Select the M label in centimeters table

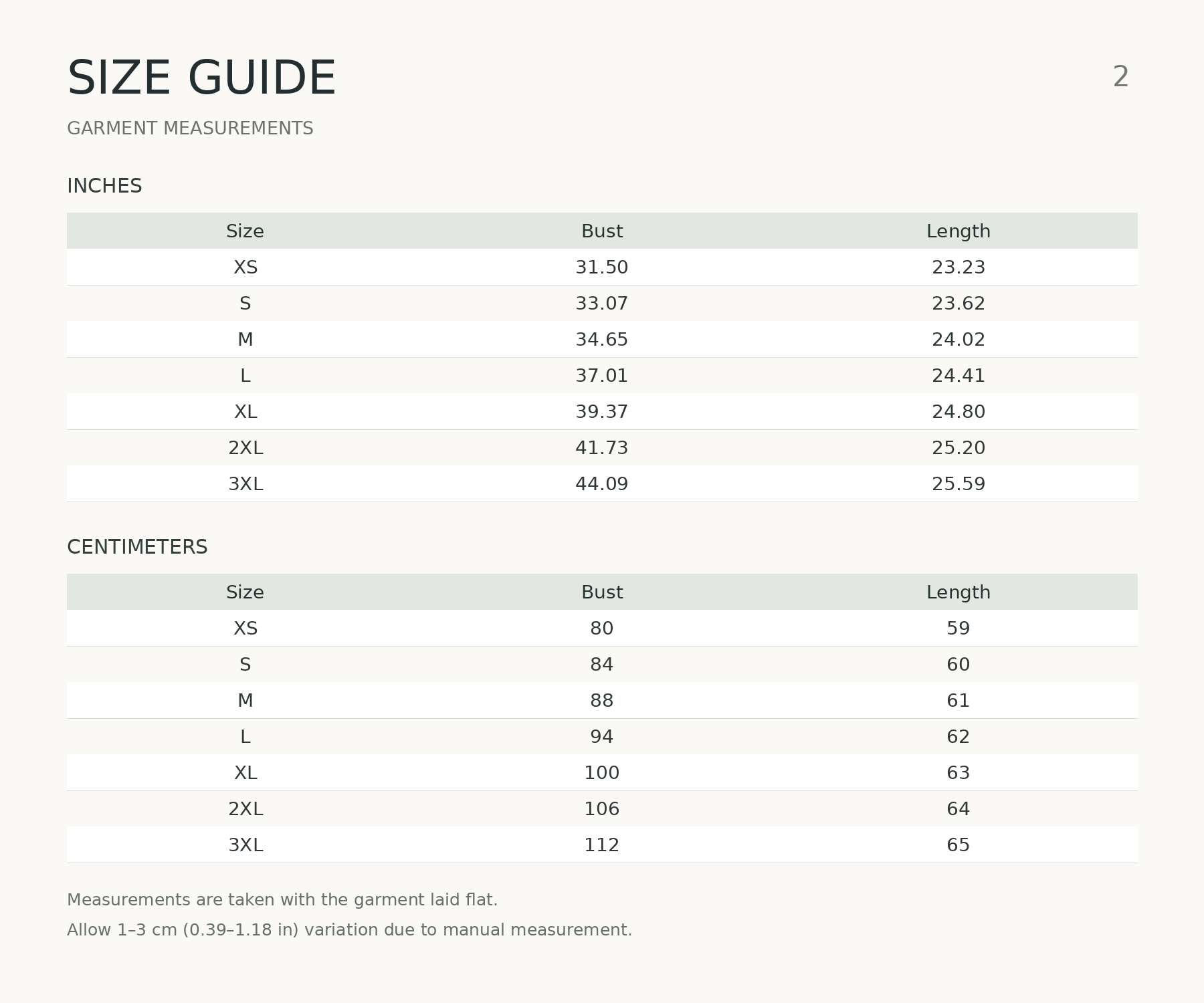click(x=245, y=701)
